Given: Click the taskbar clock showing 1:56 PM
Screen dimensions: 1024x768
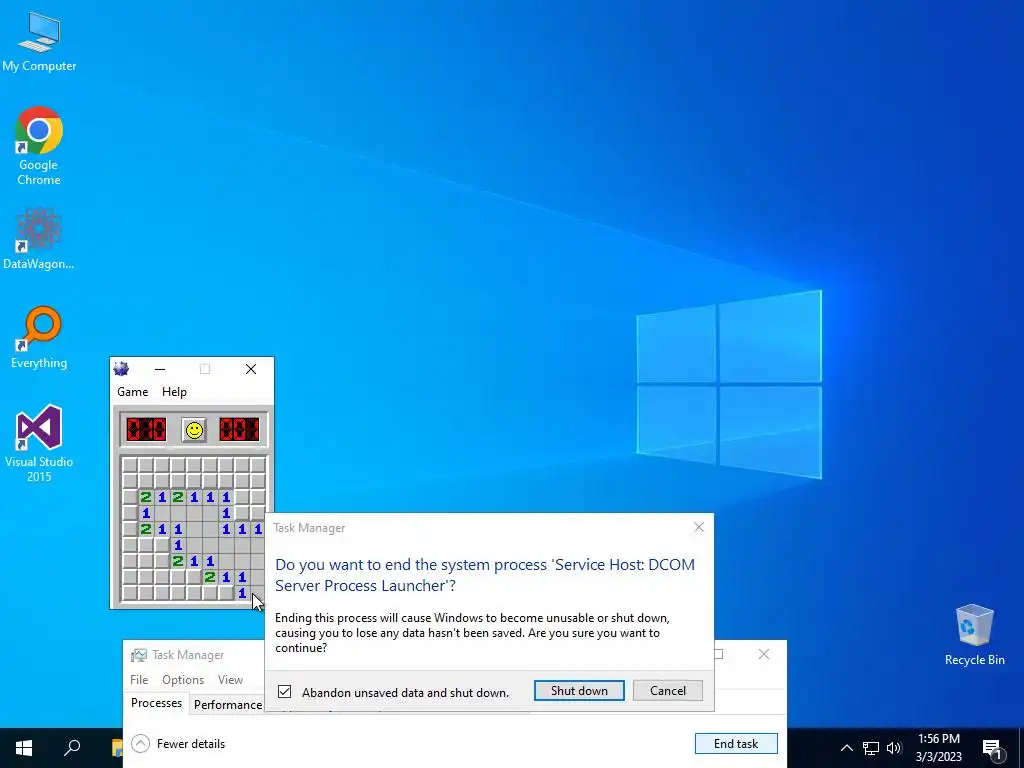Looking at the screenshot, I should (x=938, y=748).
